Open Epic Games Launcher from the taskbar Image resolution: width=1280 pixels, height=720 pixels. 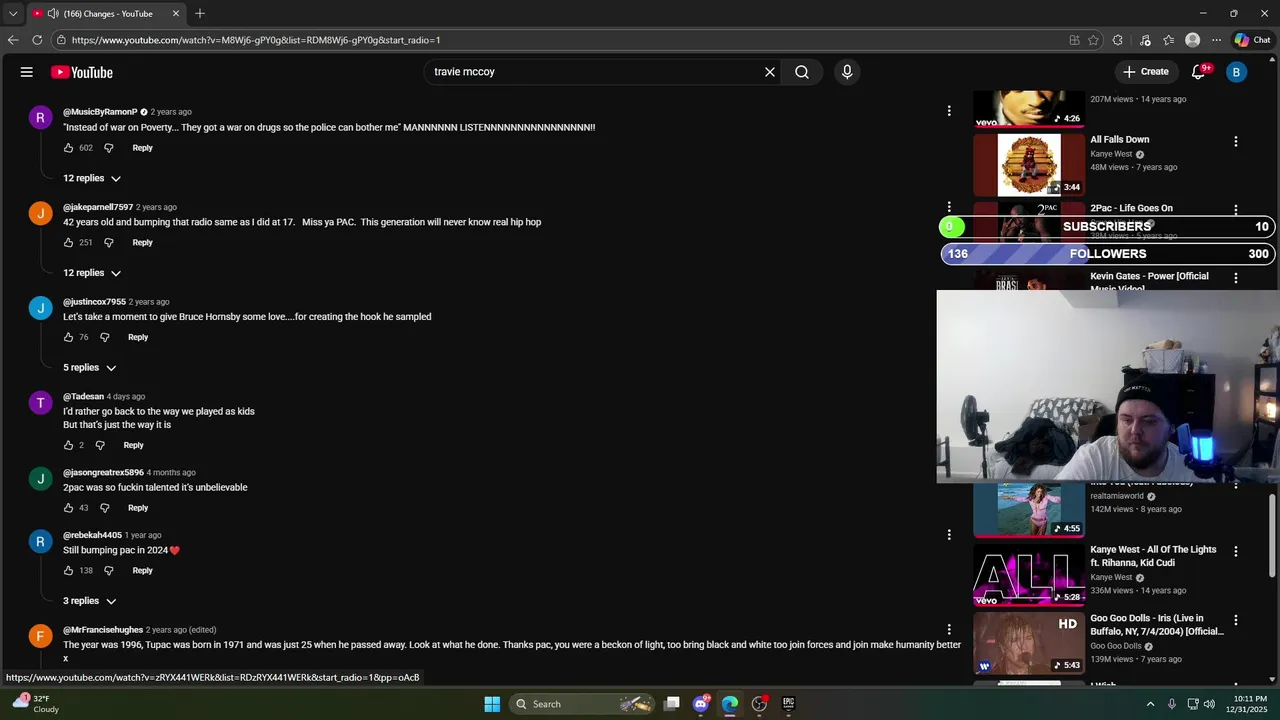[788, 704]
